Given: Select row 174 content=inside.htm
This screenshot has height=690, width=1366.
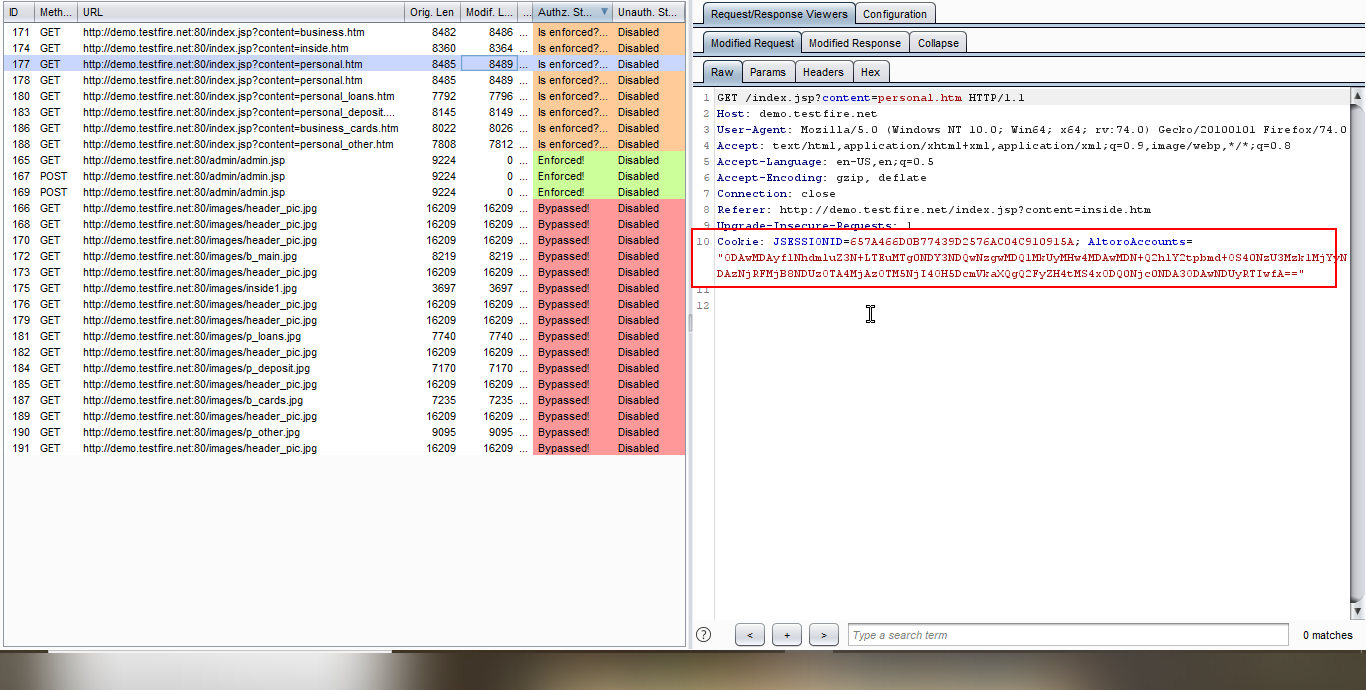Looking at the screenshot, I should point(344,48).
